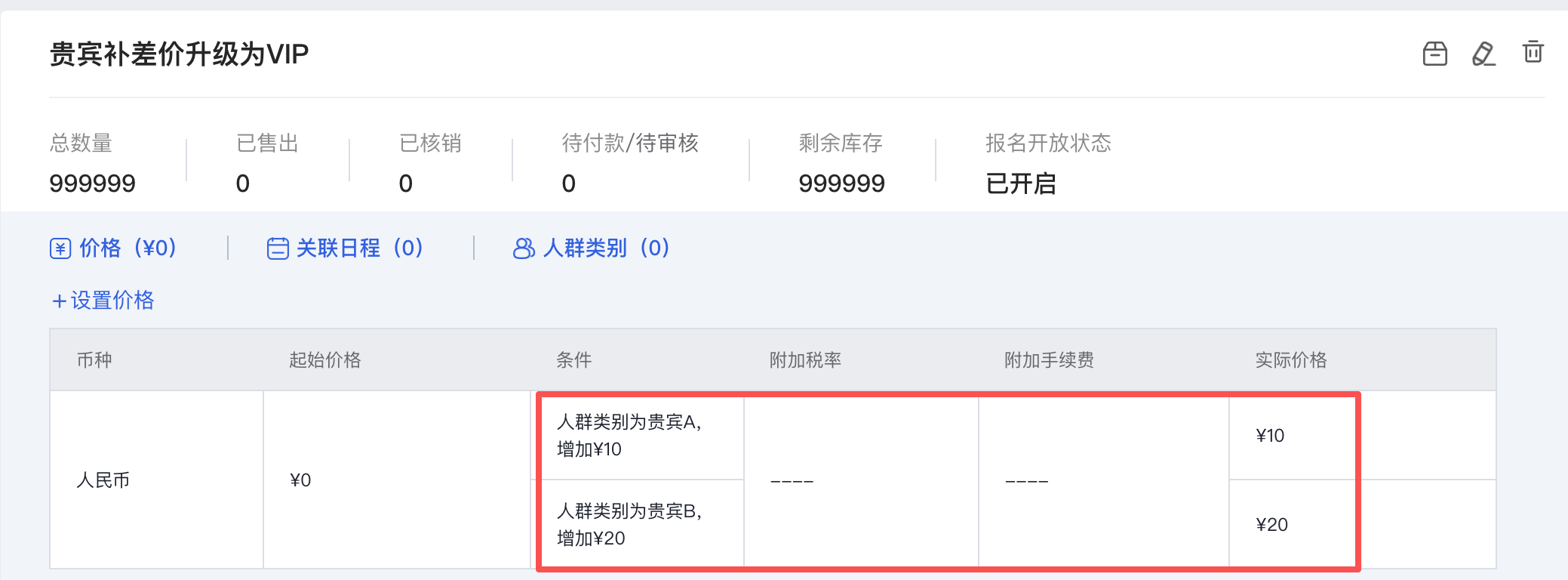Click the ¥20 actual price cell
The image size is (1568, 580).
point(1271,525)
